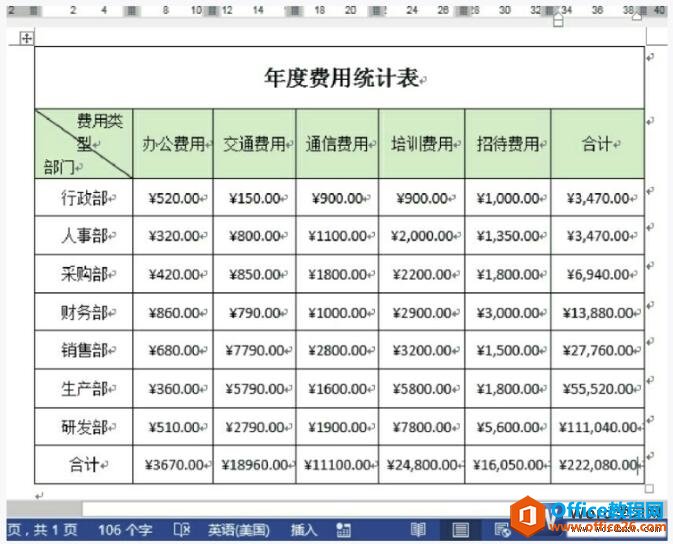Image resolution: width=673 pixels, height=544 pixels.
Task: Select the '招待费用' column header
Action: pos(508,144)
